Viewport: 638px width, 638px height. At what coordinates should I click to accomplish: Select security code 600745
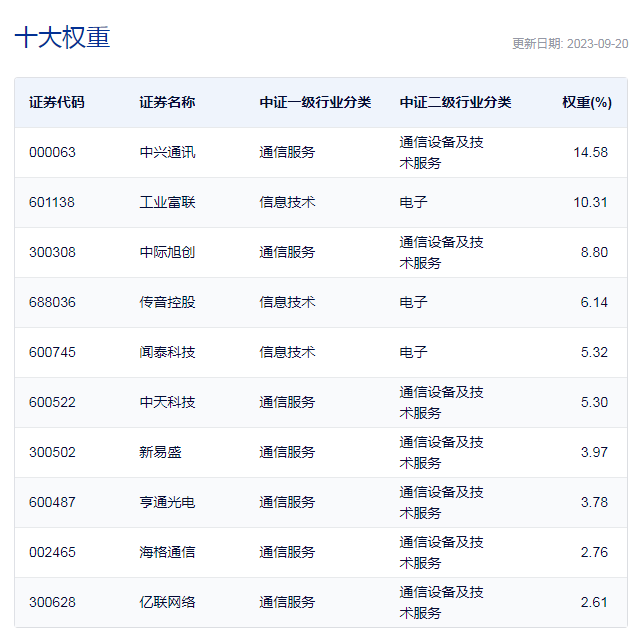(x=52, y=352)
